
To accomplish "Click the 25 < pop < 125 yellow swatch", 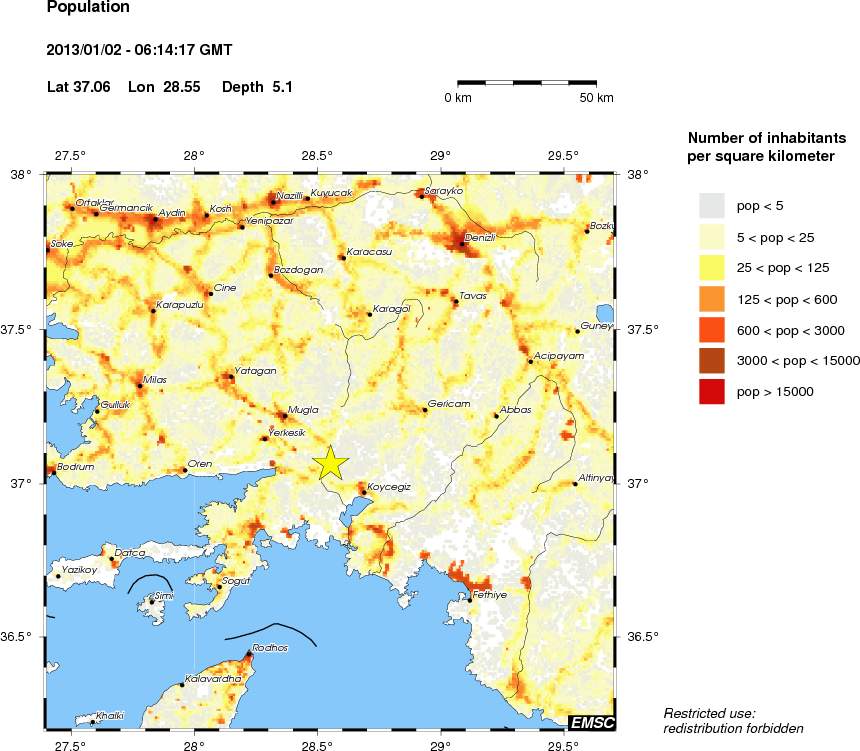I will click(x=711, y=268).
